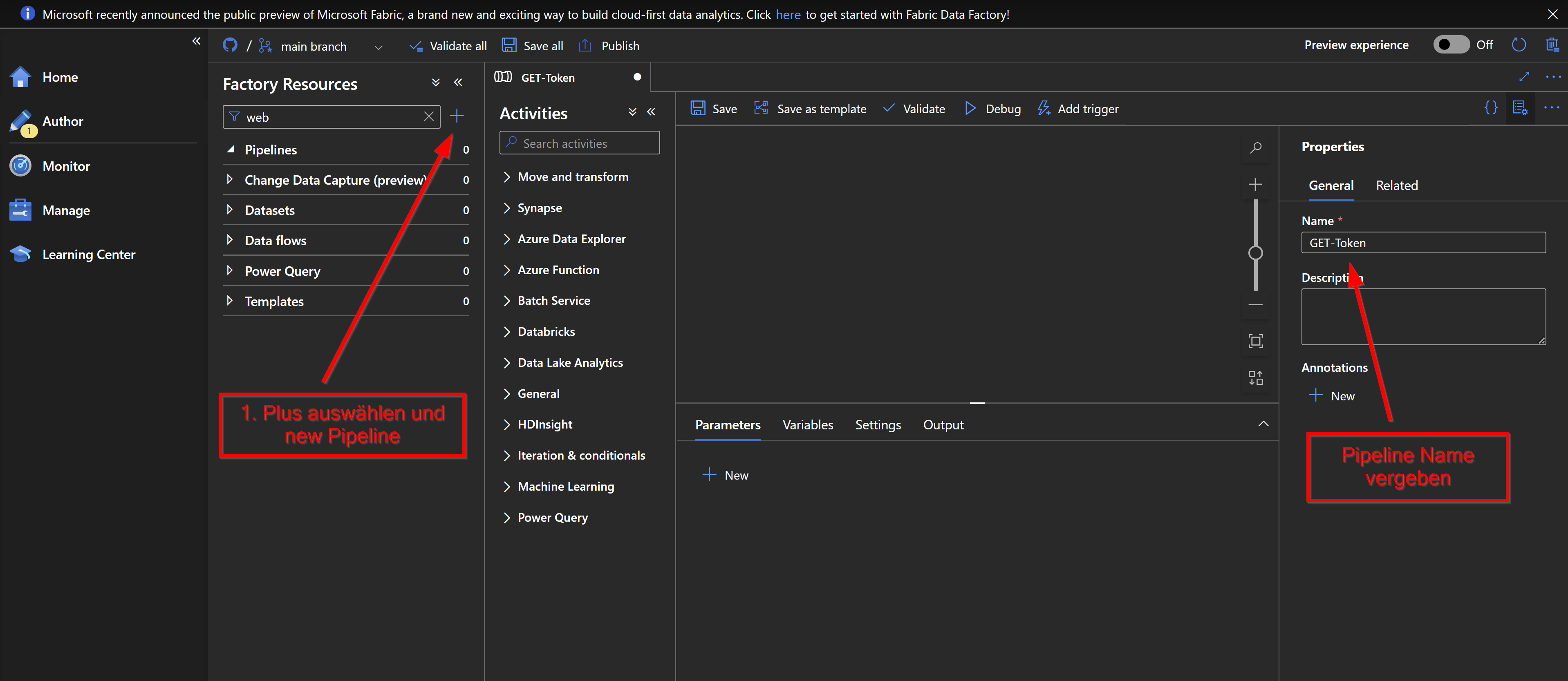This screenshot has height=681, width=1568.
Task: Refresh the factory with the refresh icon
Action: [x=1519, y=45]
